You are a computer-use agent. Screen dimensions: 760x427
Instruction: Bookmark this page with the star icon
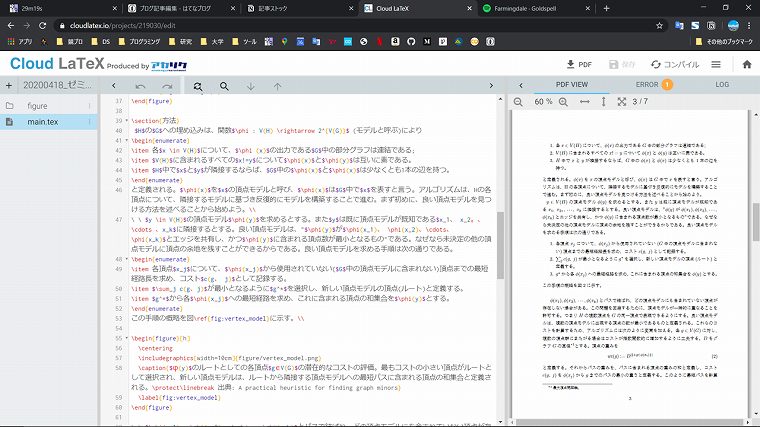(x=659, y=25)
